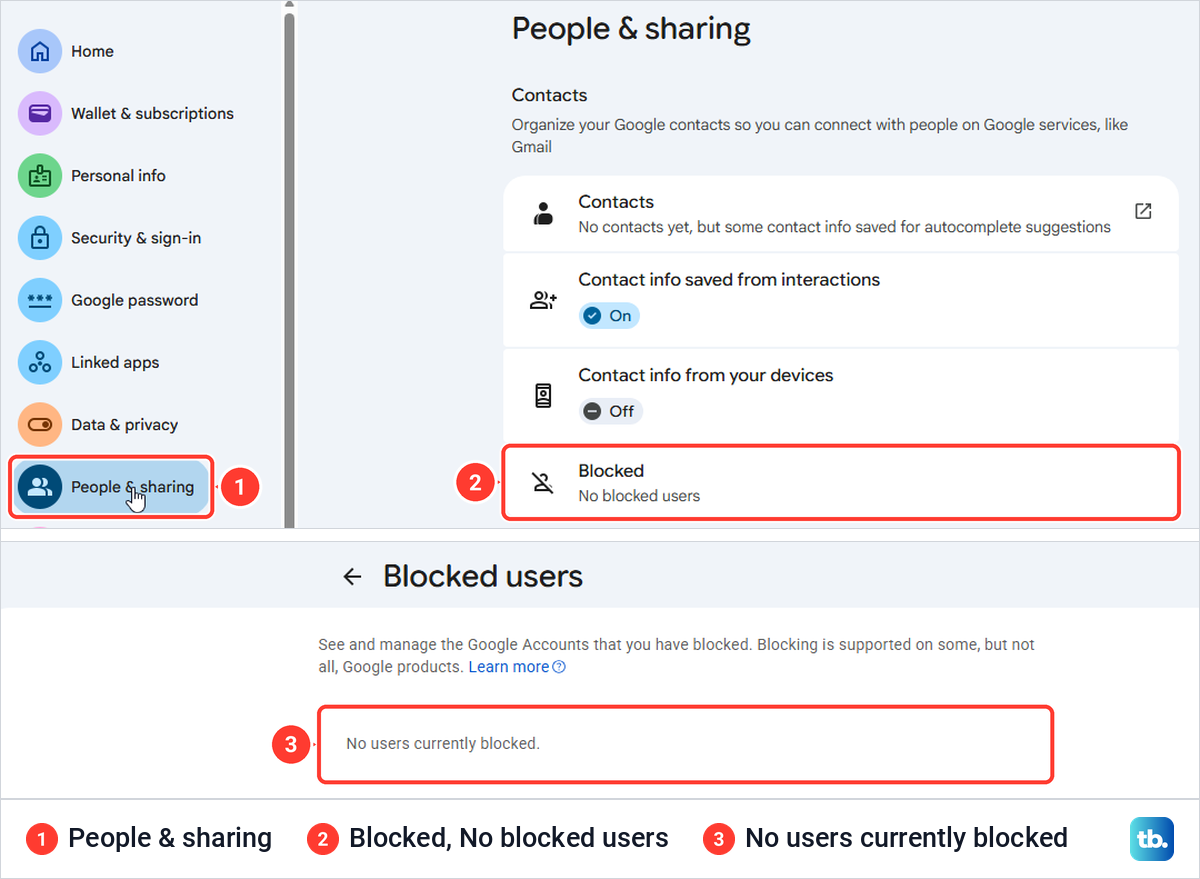Click the 'Contacts' section heading
1200x879 pixels.
(x=549, y=95)
